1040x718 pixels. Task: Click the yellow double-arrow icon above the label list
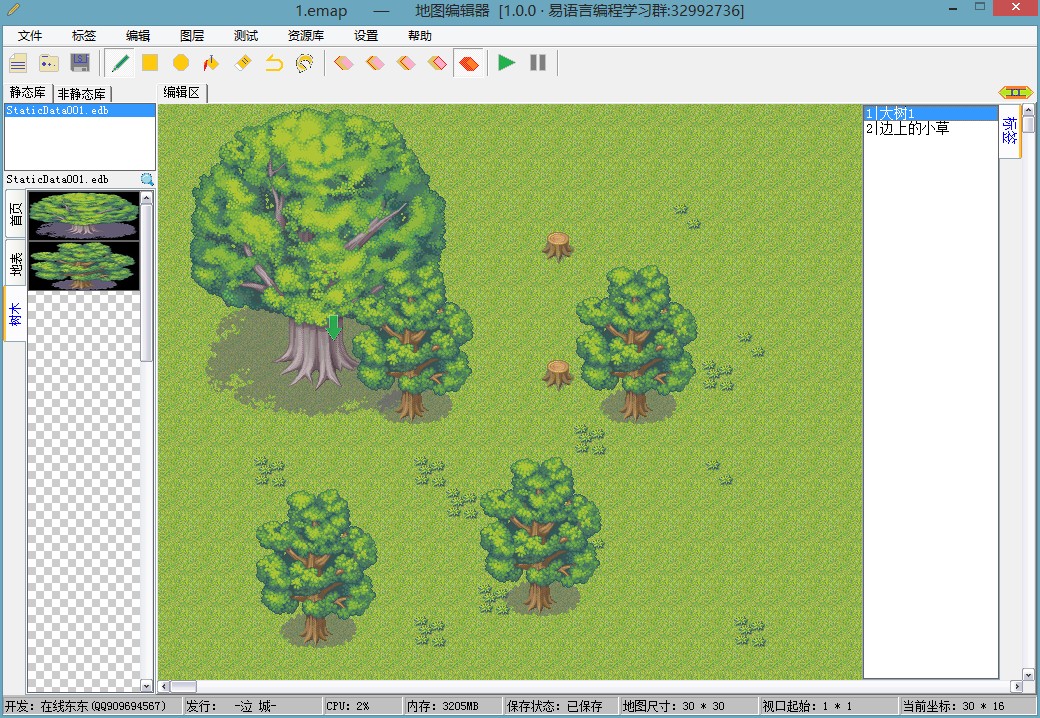[1015, 92]
